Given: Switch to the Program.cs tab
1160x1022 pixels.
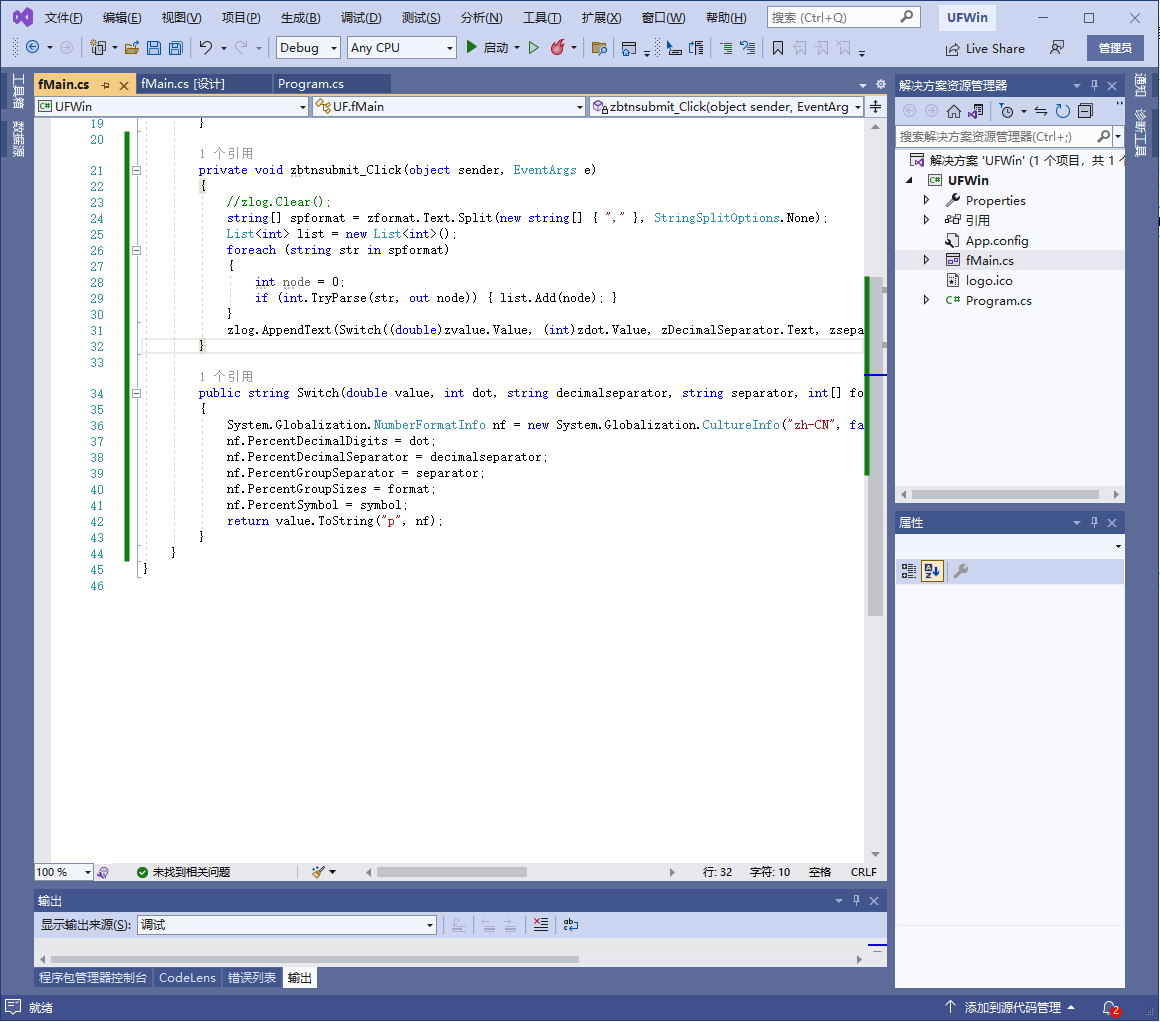Looking at the screenshot, I should pyautogui.click(x=311, y=84).
